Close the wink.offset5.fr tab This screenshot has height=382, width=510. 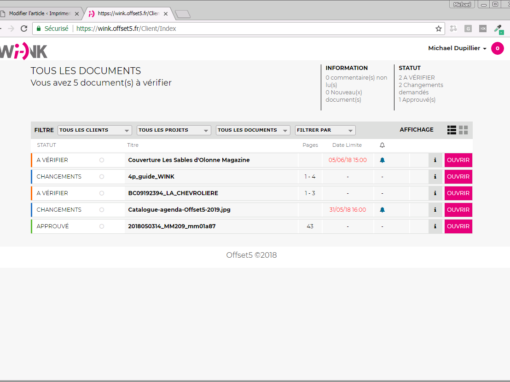[166, 14]
